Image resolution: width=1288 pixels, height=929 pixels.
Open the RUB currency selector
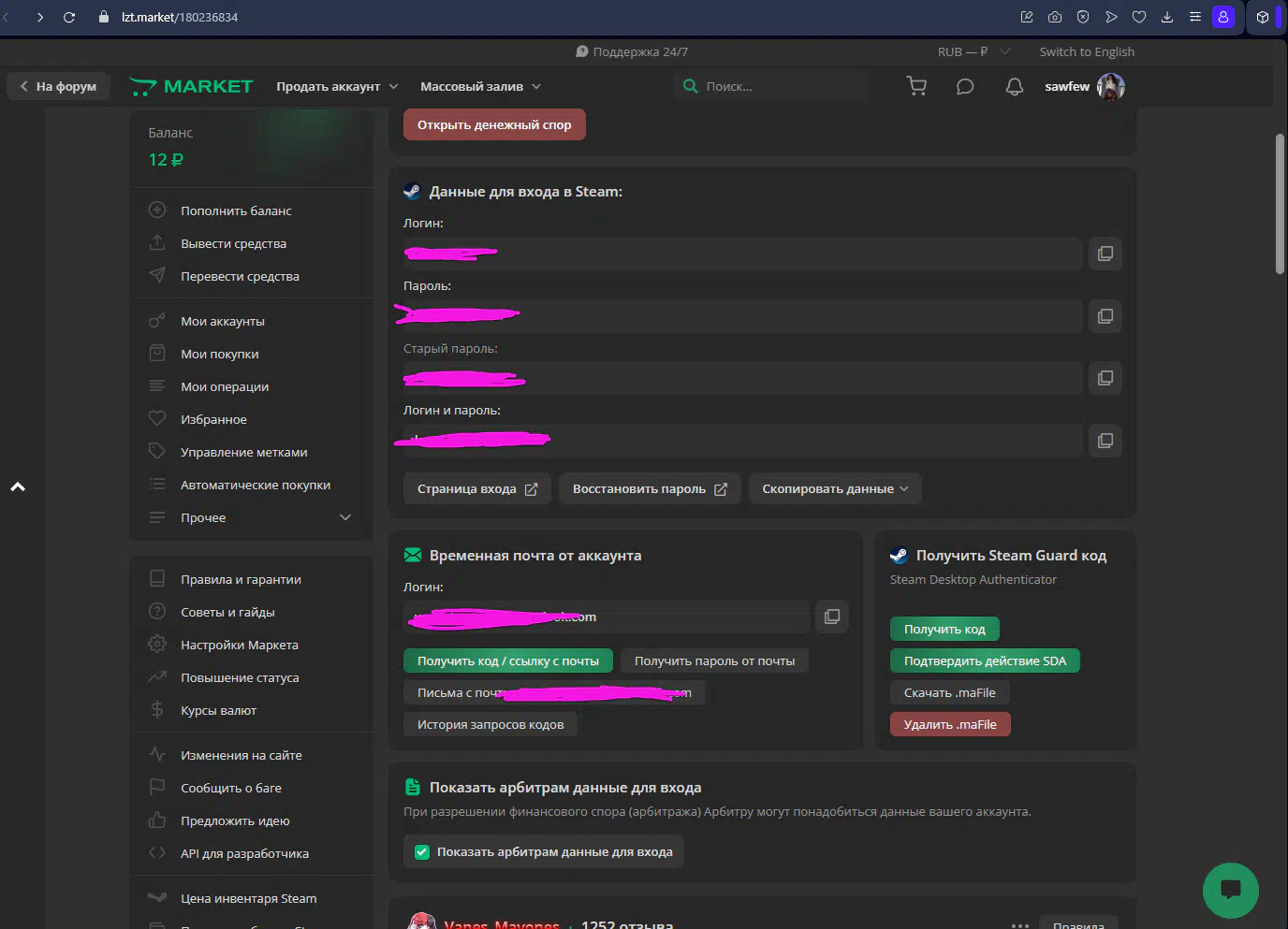973,51
